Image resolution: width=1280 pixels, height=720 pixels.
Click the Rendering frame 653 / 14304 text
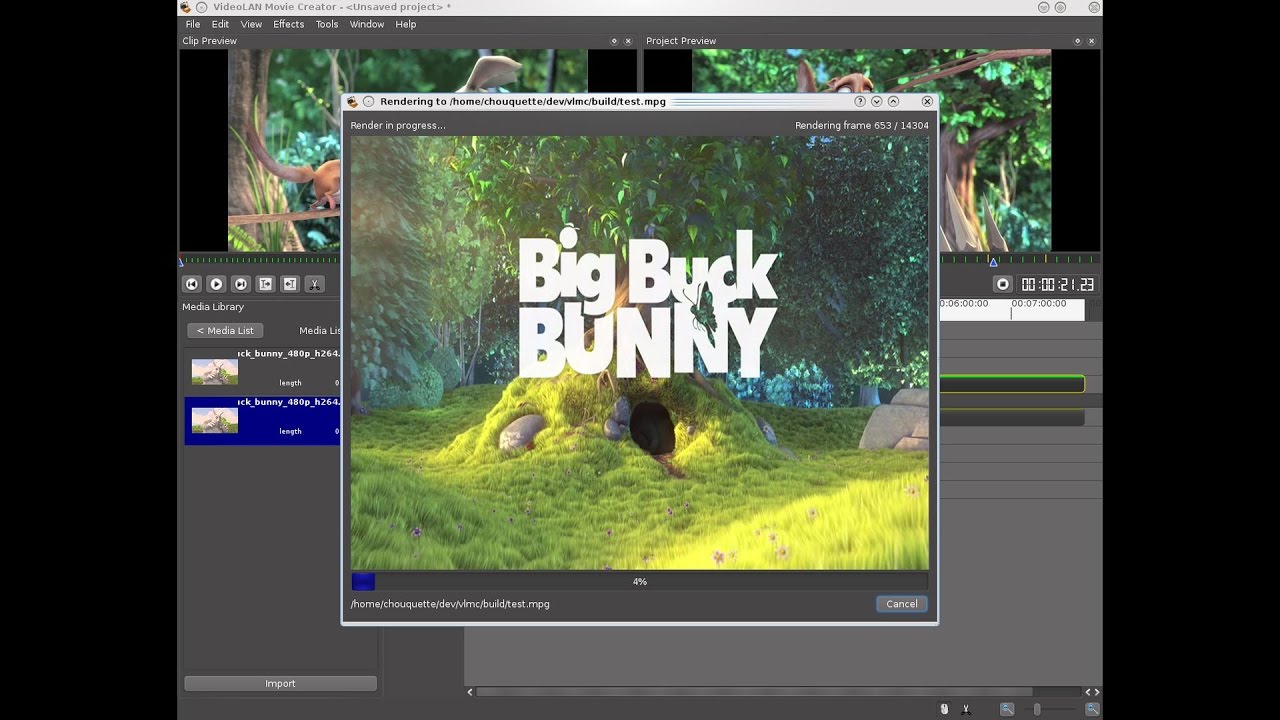(x=861, y=126)
